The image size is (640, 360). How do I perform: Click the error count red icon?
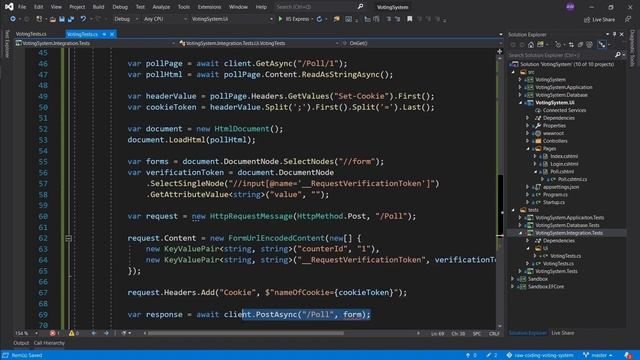(53, 333)
